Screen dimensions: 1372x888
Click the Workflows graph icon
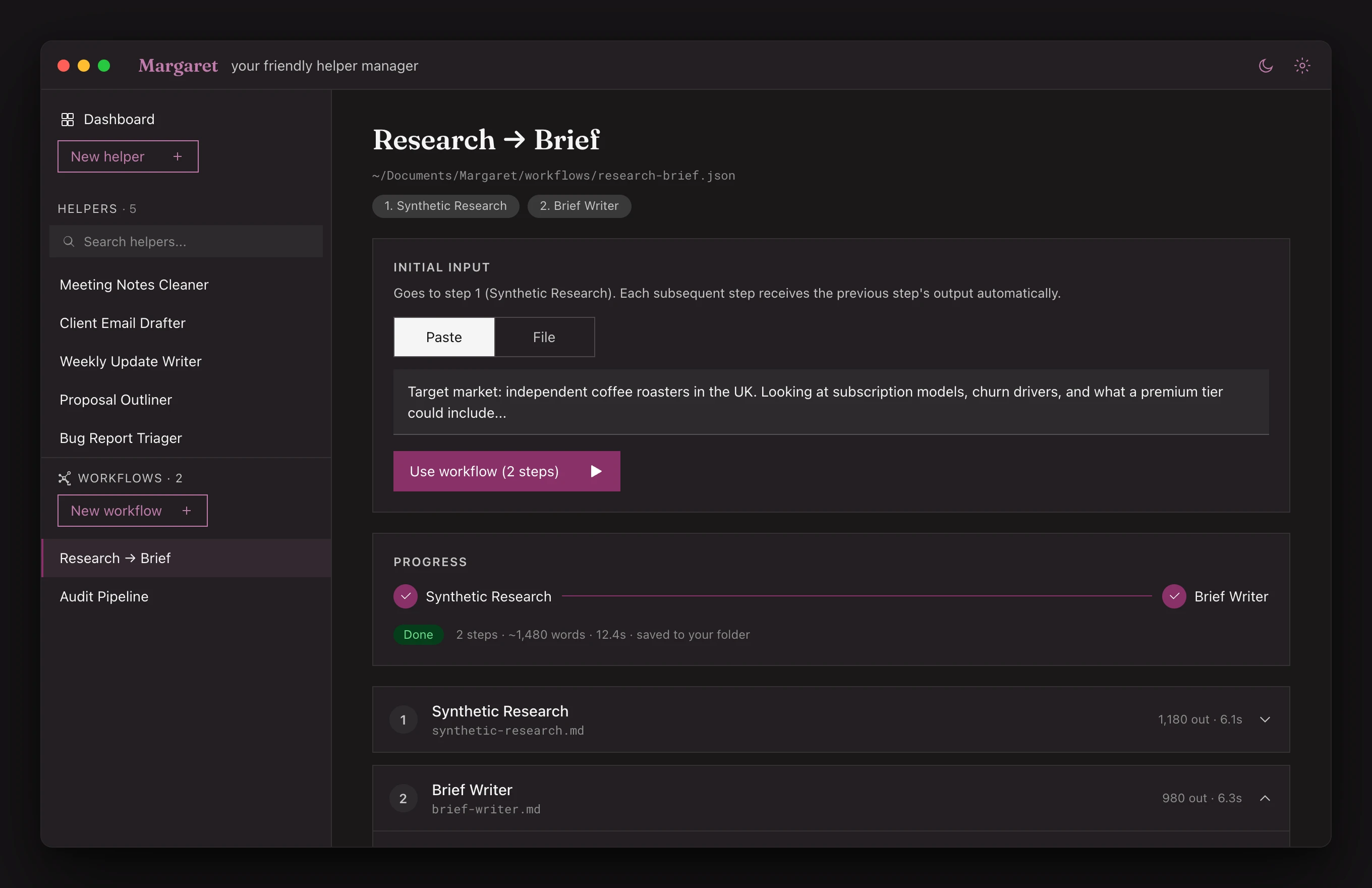point(65,478)
